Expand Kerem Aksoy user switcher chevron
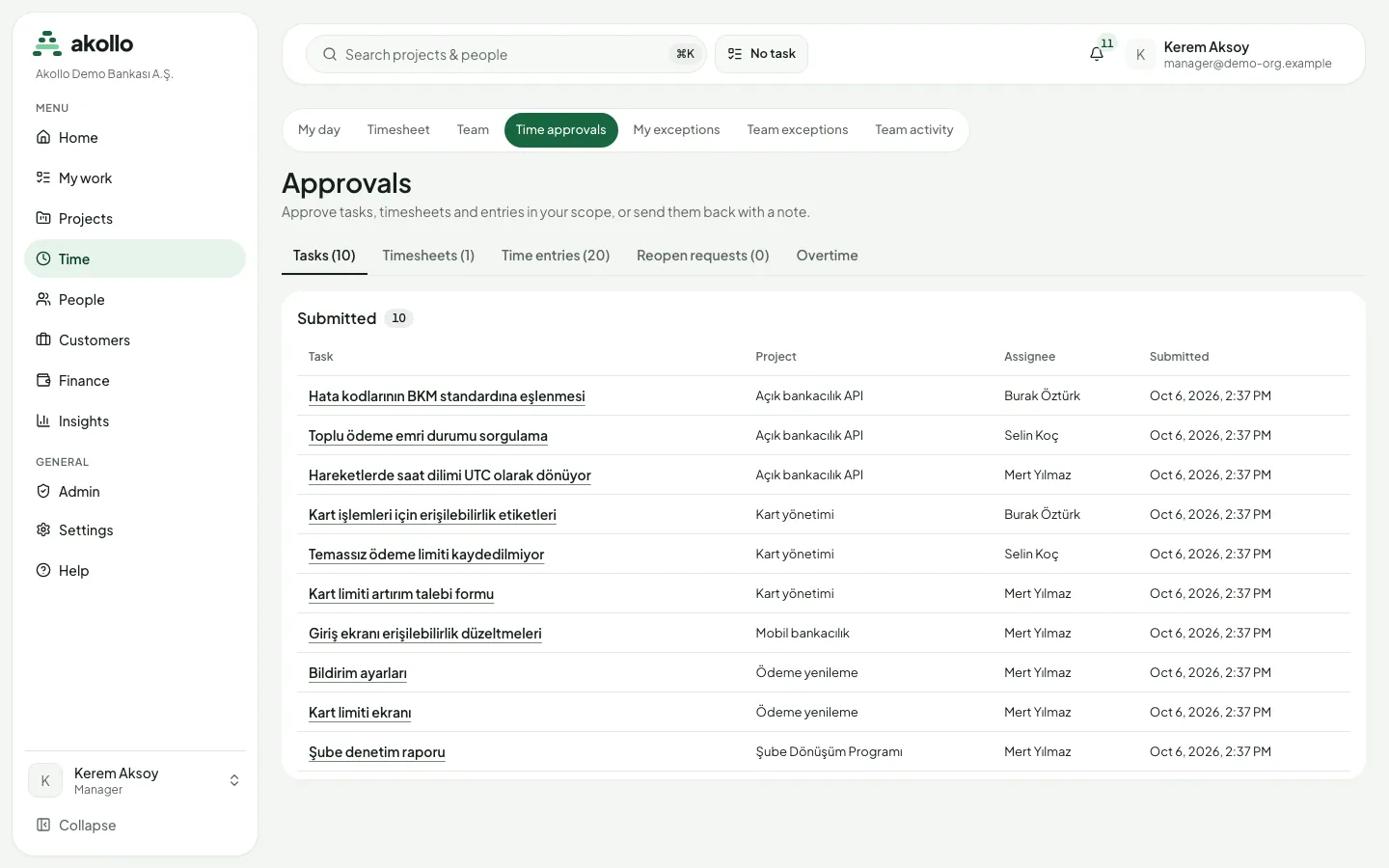Image resolution: width=1389 pixels, height=868 pixels. [234, 780]
